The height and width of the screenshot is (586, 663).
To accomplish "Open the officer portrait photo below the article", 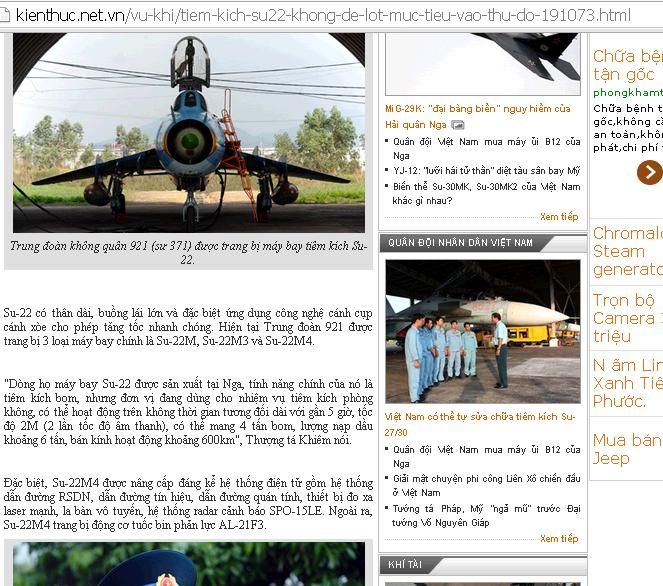I will coord(189,564).
